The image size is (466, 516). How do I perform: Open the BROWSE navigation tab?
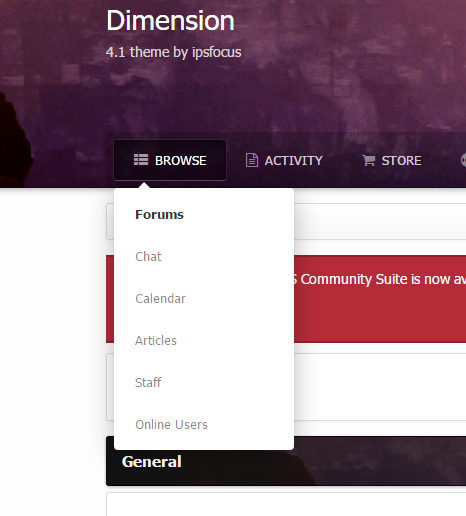(170, 160)
